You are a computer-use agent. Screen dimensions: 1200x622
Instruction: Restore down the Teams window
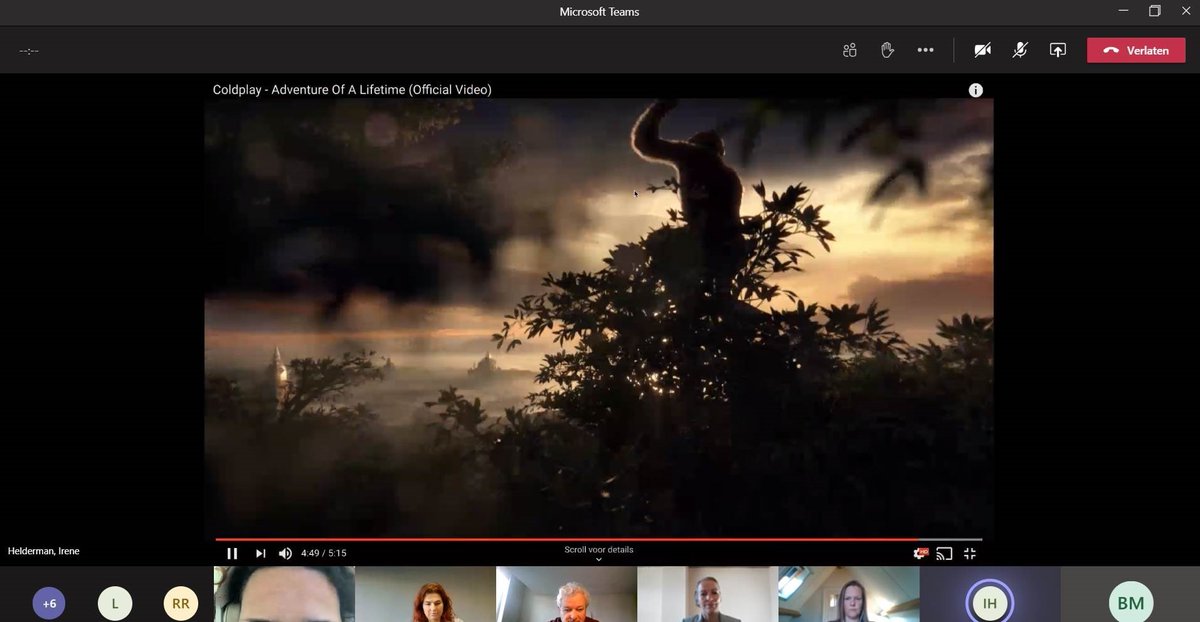(x=1154, y=11)
